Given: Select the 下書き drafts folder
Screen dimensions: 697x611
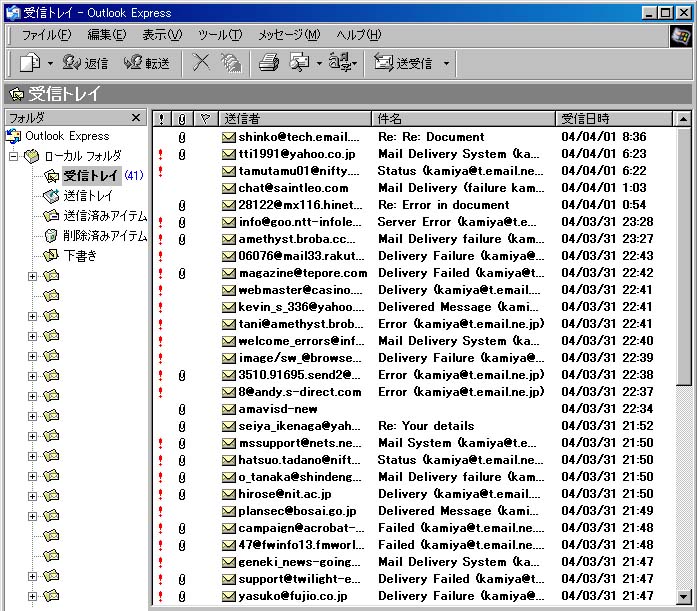Looking at the screenshot, I should tap(80, 256).
